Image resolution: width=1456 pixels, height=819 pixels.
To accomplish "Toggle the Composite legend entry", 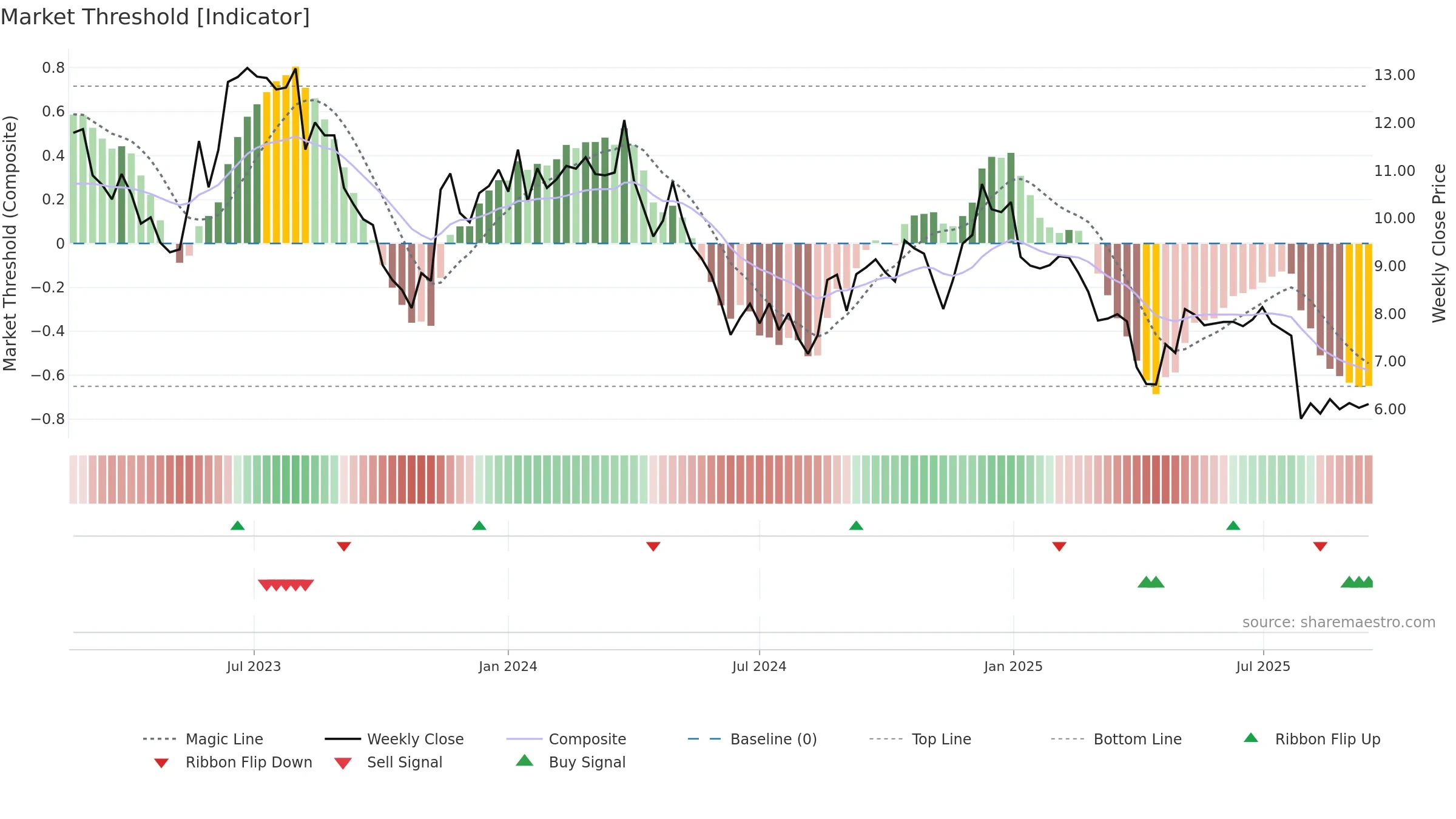I will point(566,739).
